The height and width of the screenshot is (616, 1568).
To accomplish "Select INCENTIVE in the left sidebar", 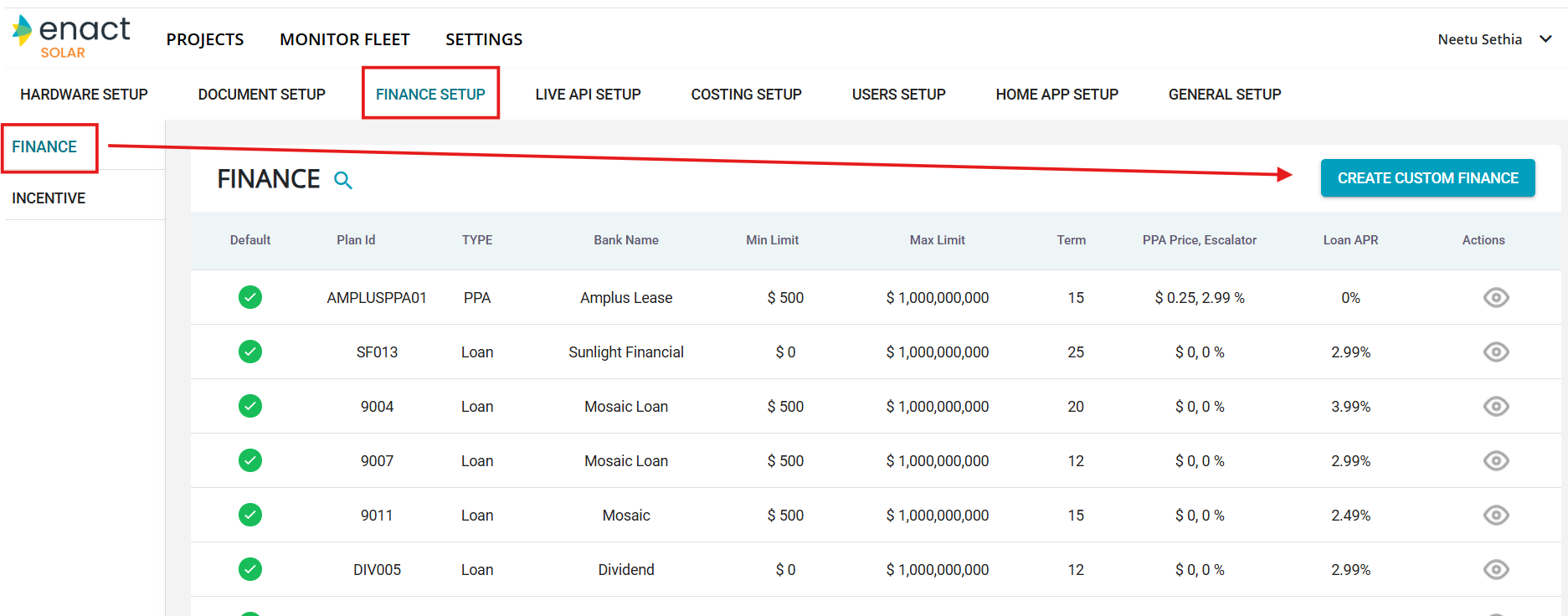I will point(49,198).
